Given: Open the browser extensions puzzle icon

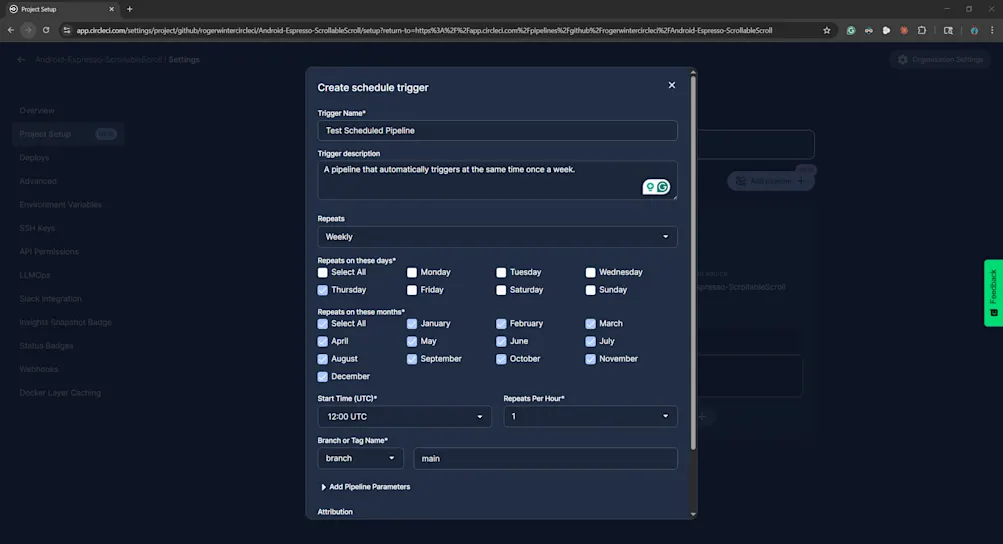Looking at the screenshot, I should tap(922, 30).
